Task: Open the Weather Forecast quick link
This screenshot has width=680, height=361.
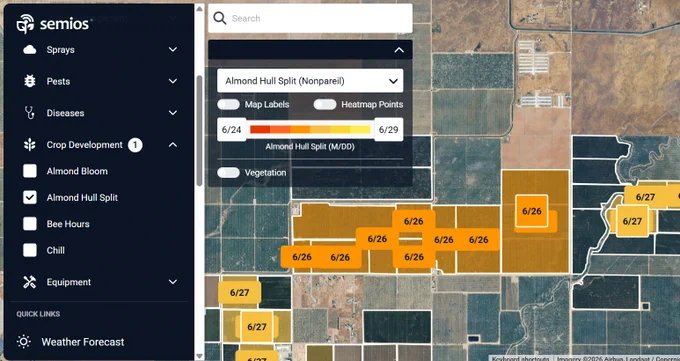Action: 83,342
